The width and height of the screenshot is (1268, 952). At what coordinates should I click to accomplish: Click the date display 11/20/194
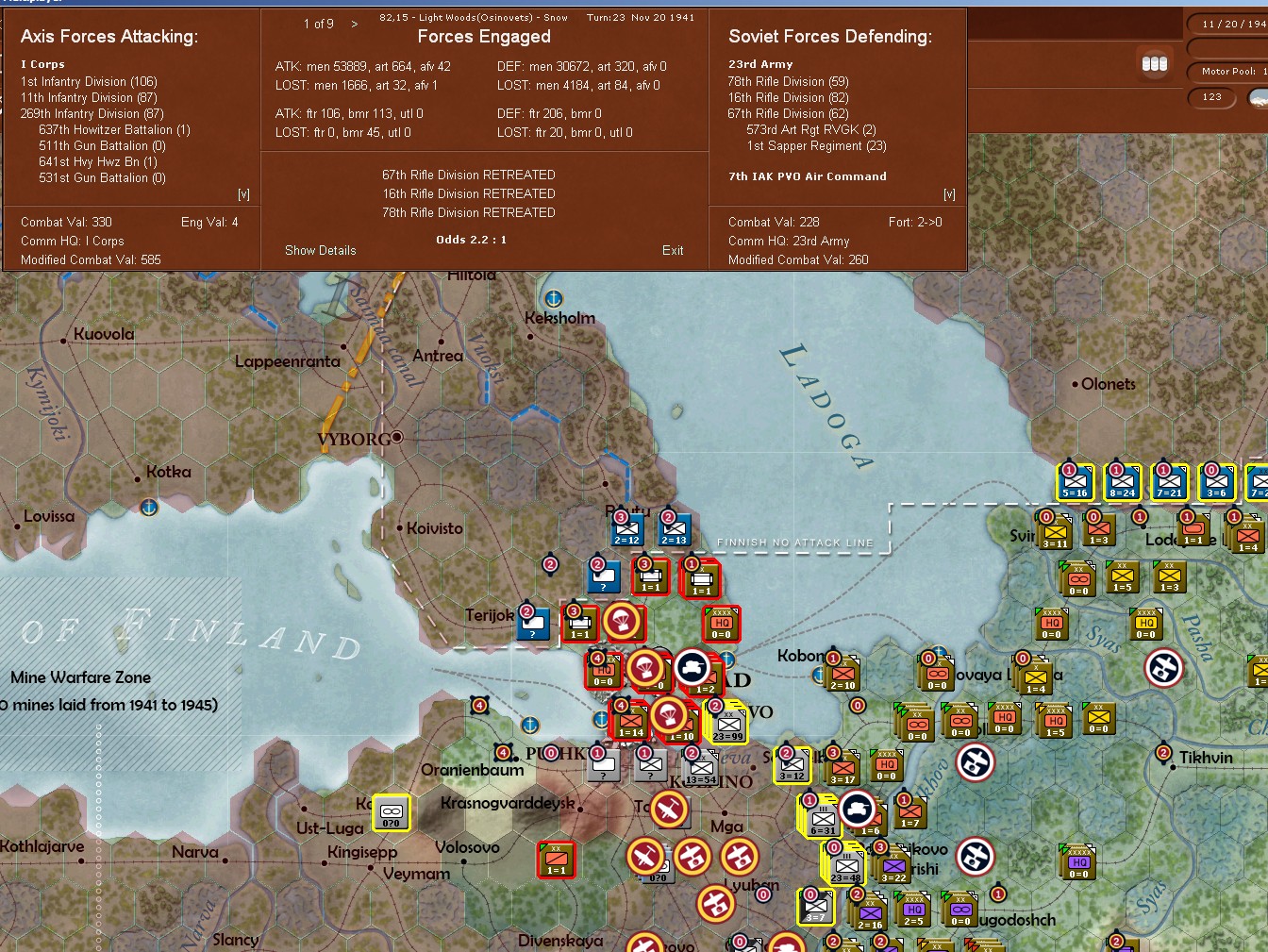[x=1228, y=24]
